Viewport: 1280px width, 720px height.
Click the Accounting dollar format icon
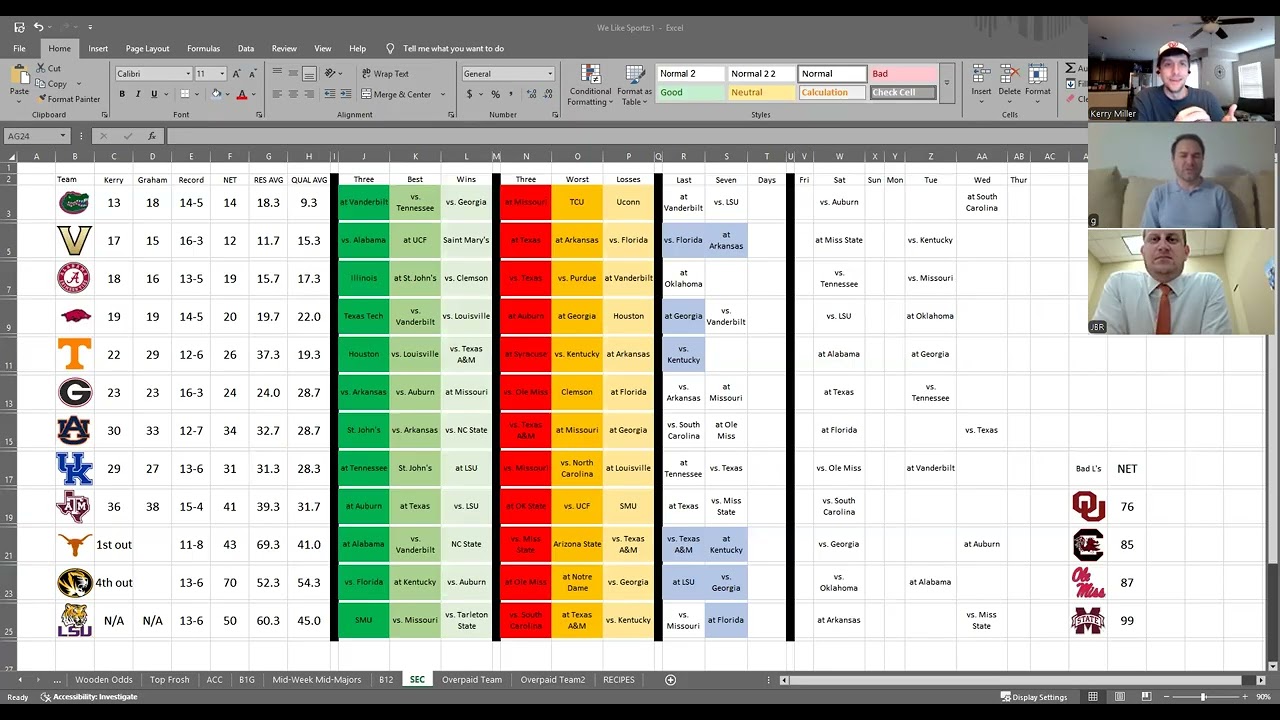469,94
